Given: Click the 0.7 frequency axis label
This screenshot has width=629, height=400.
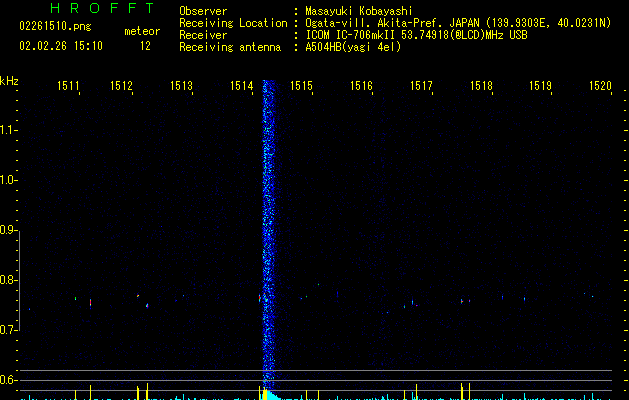Looking at the screenshot, I should click(x=8, y=330).
